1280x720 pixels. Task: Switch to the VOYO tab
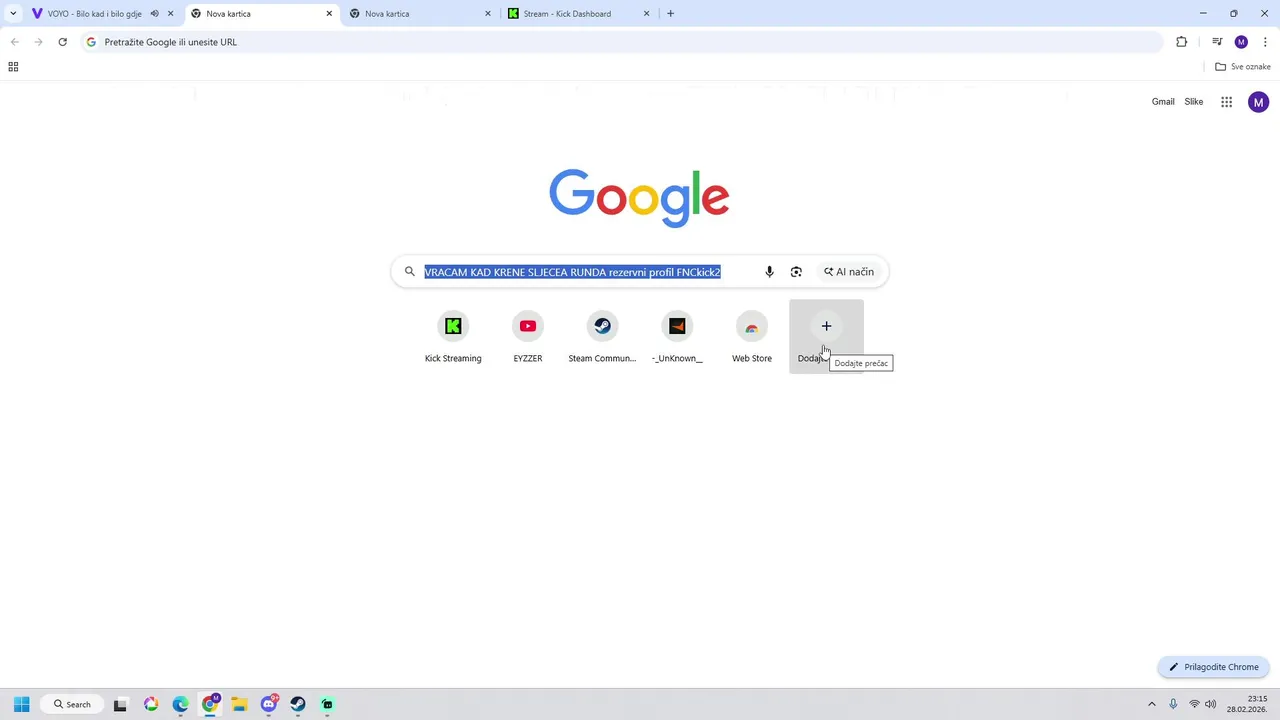coord(95,14)
